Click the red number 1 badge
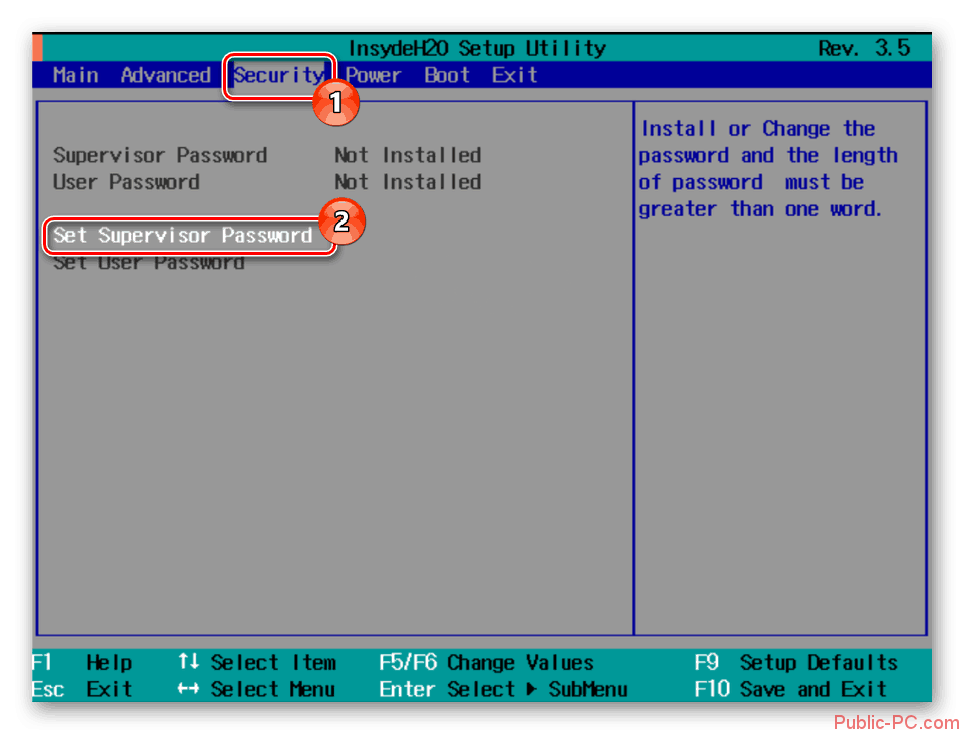The image size is (964, 734). tap(336, 102)
